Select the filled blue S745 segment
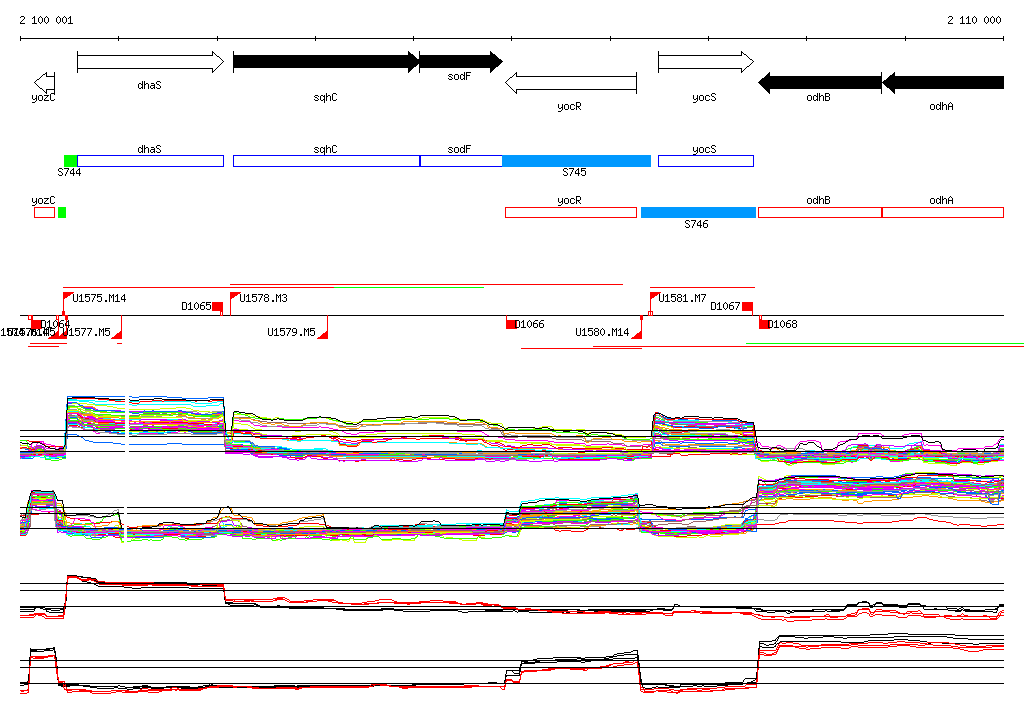 pyautogui.click(x=577, y=161)
